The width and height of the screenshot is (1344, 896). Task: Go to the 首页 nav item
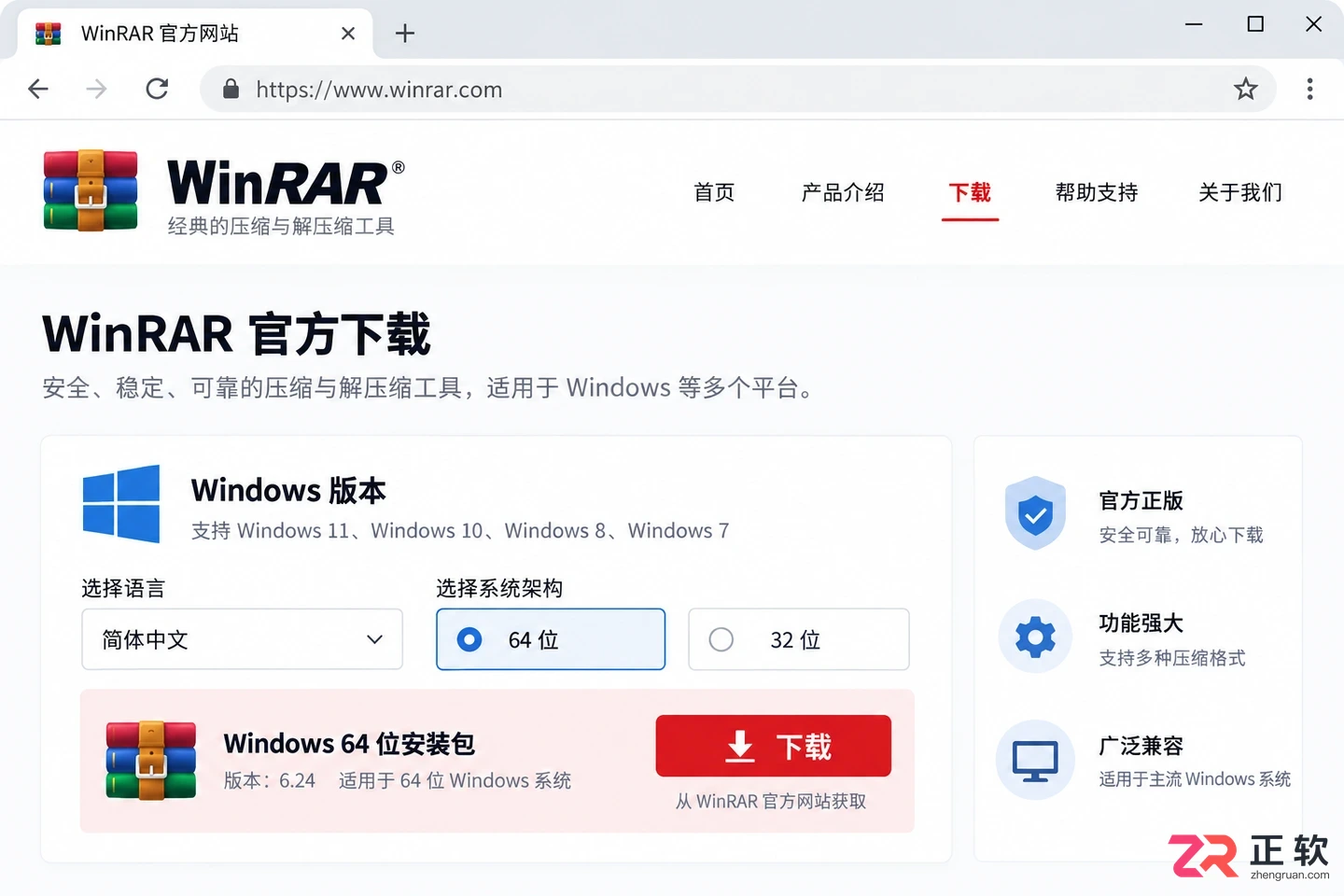click(x=714, y=192)
